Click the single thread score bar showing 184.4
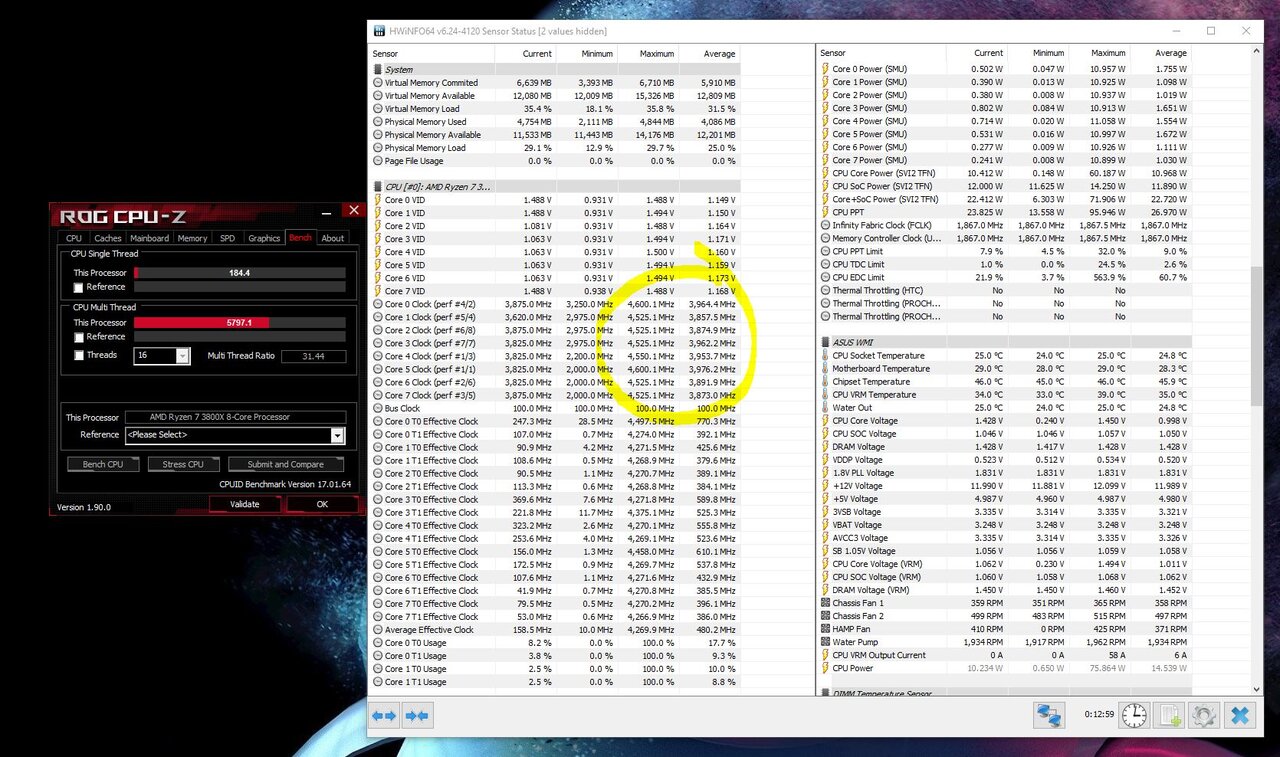Screen dimensions: 1280x757 coord(240,272)
